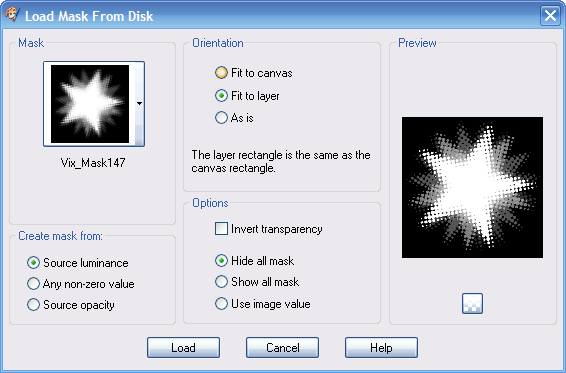Viewport: 566px width, 373px height.
Task: Close the Load Mask From Disk dialog
Action: point(550,16)
